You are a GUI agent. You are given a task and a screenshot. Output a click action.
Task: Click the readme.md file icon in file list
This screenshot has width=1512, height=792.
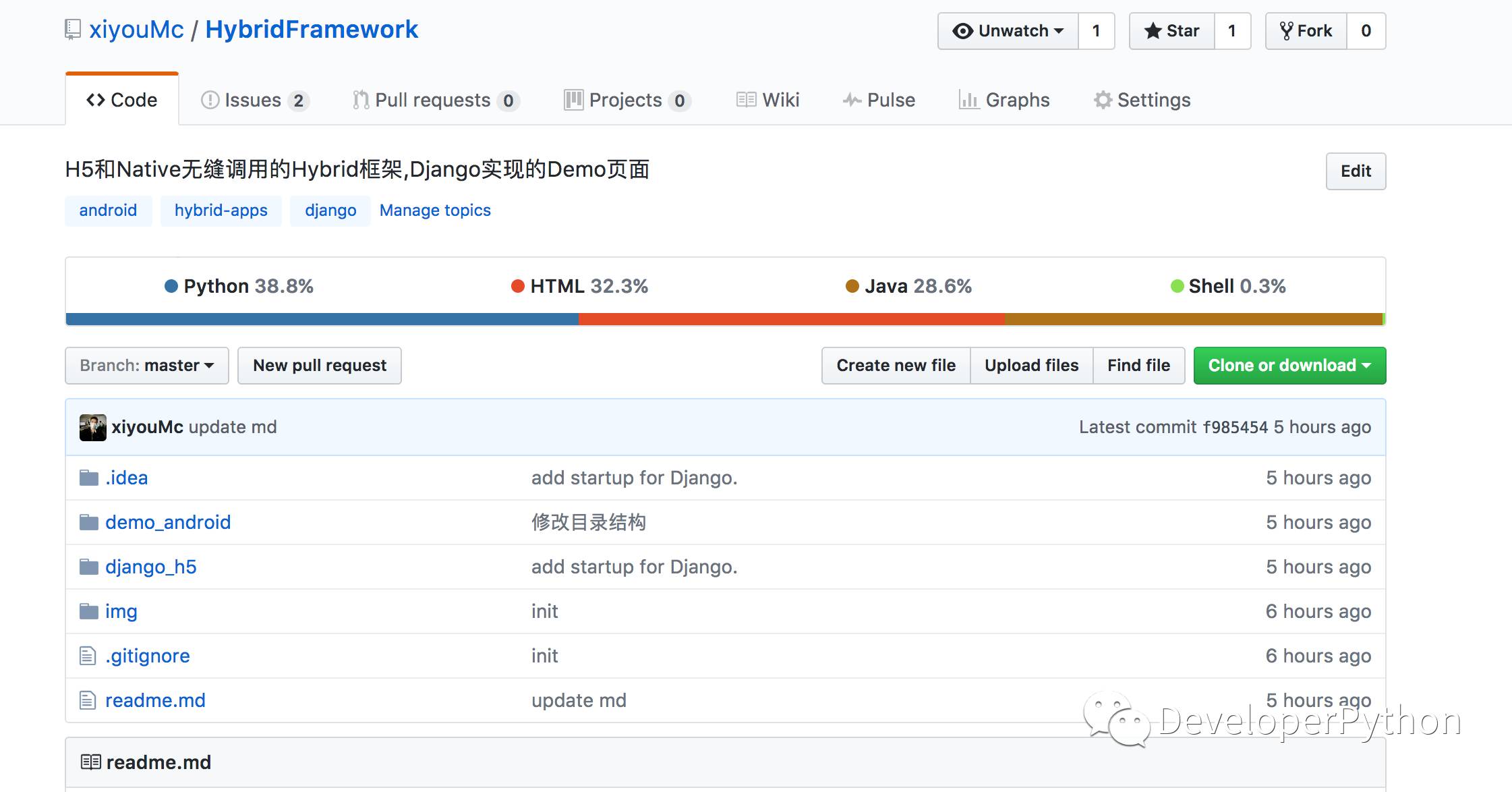click(88, 700)
